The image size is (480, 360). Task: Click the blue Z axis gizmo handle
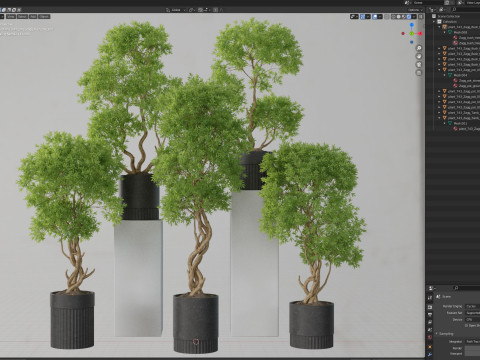coord(412,25)
